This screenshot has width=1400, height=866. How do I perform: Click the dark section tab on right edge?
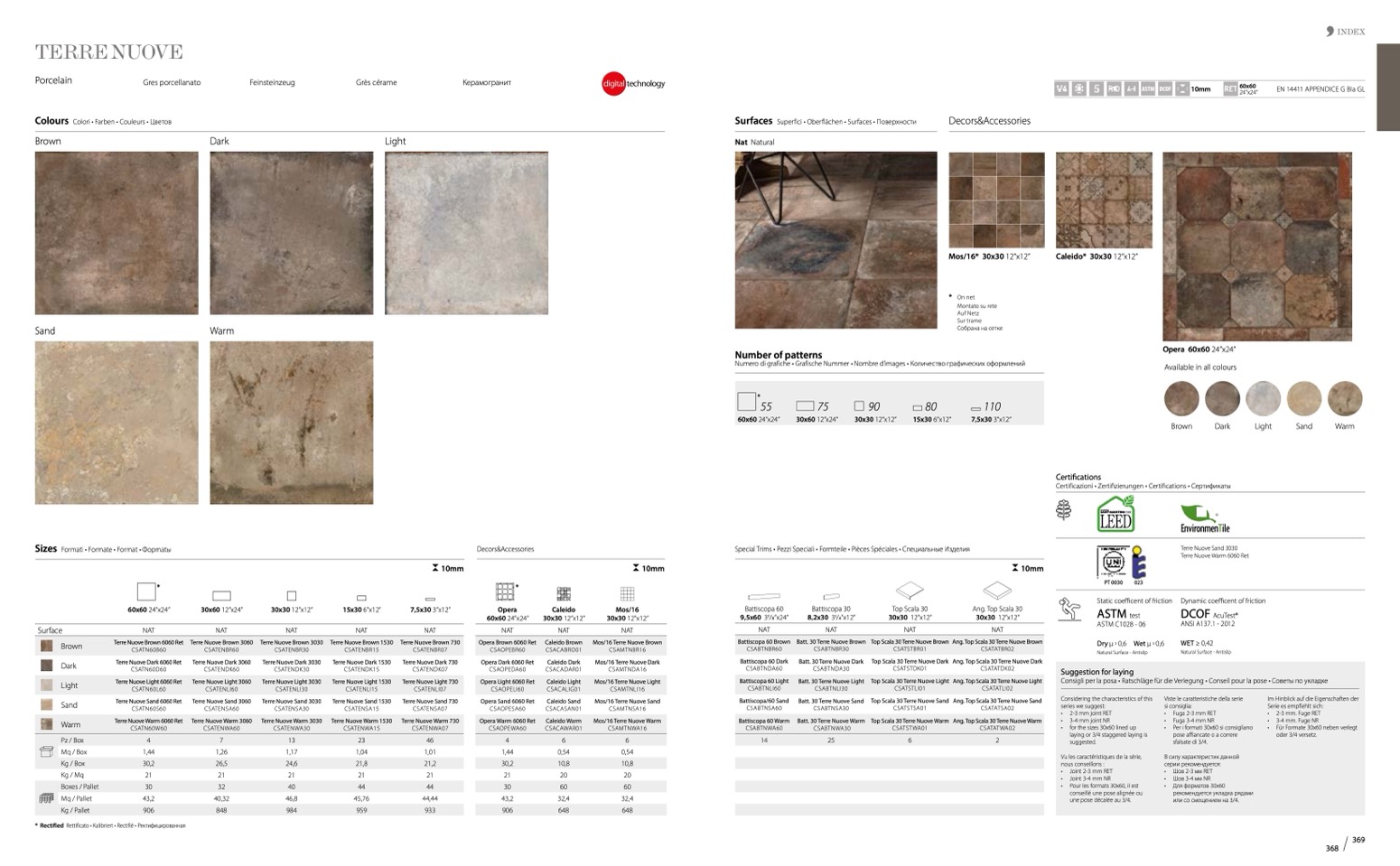[x=1387, y=87]
